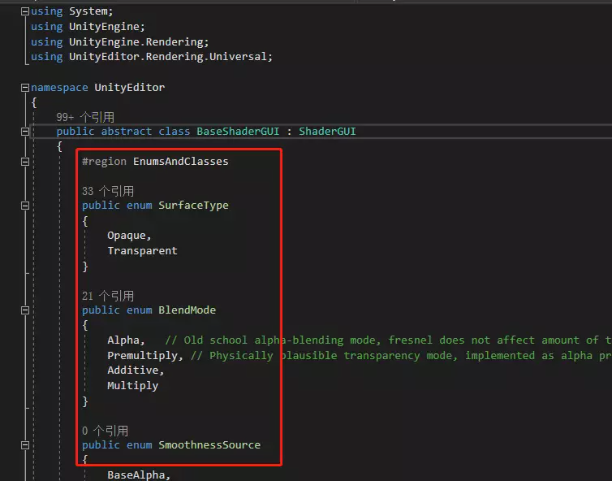Collapse the SurfaceType enum
The width and height of the screenshot is (612, 481).
point(25,206)
